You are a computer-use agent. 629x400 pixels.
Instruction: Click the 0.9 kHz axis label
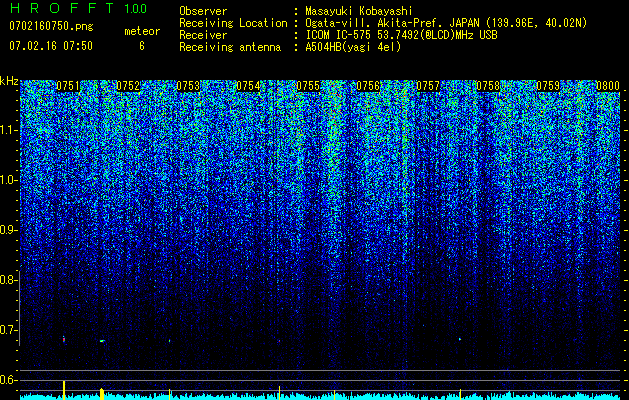[8, 230]
